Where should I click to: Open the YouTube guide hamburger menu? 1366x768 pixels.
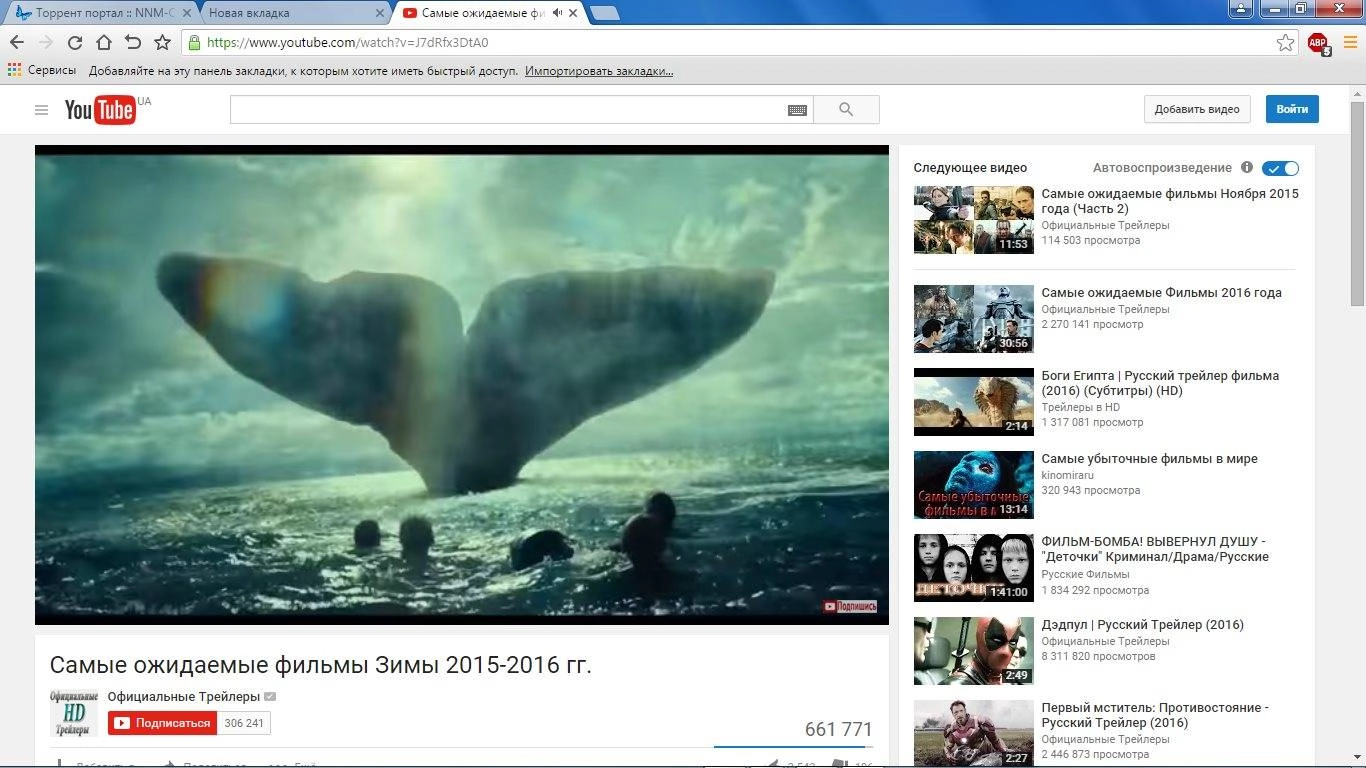41,110
